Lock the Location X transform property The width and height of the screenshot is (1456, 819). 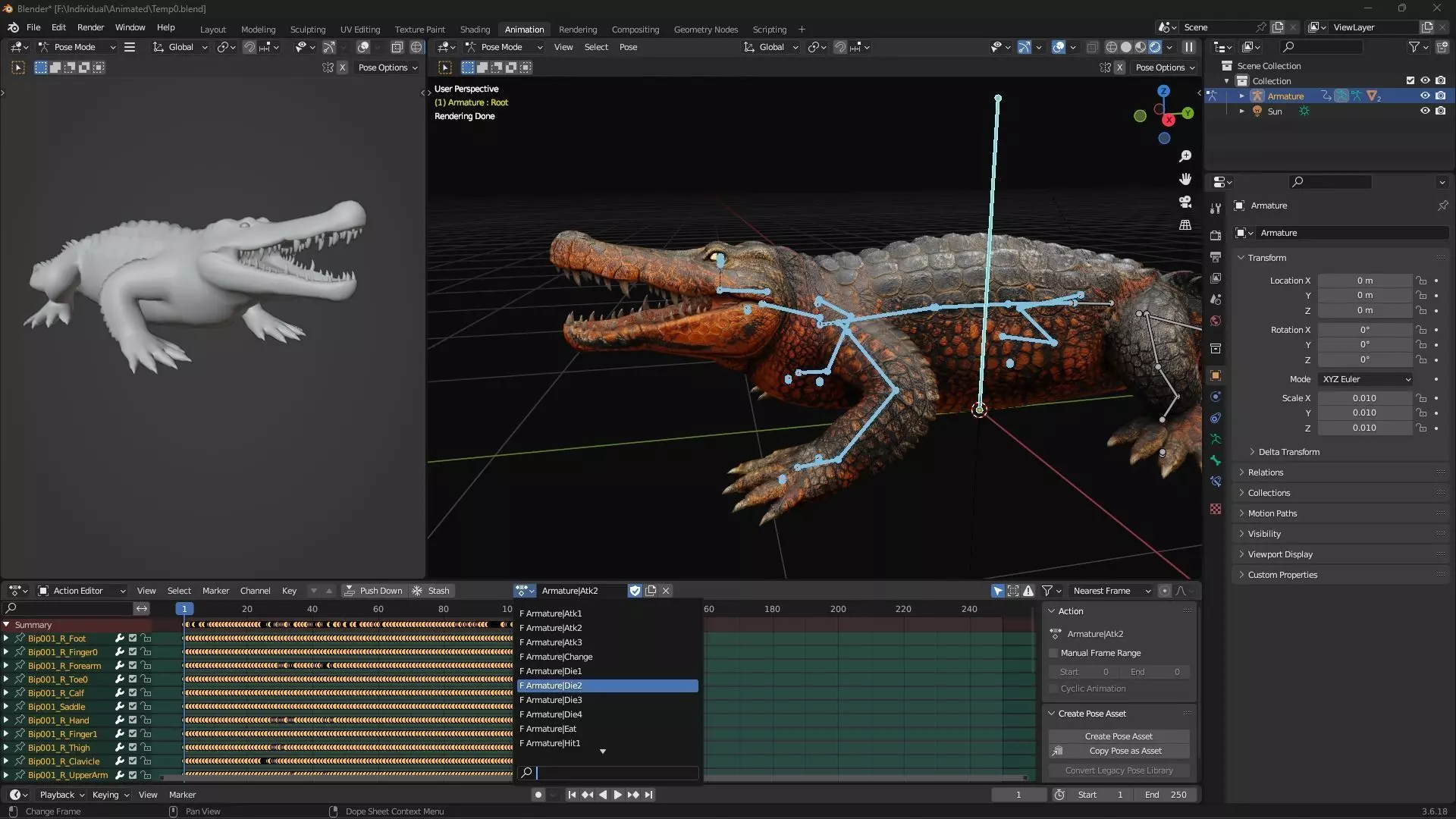click(1421, 281)
